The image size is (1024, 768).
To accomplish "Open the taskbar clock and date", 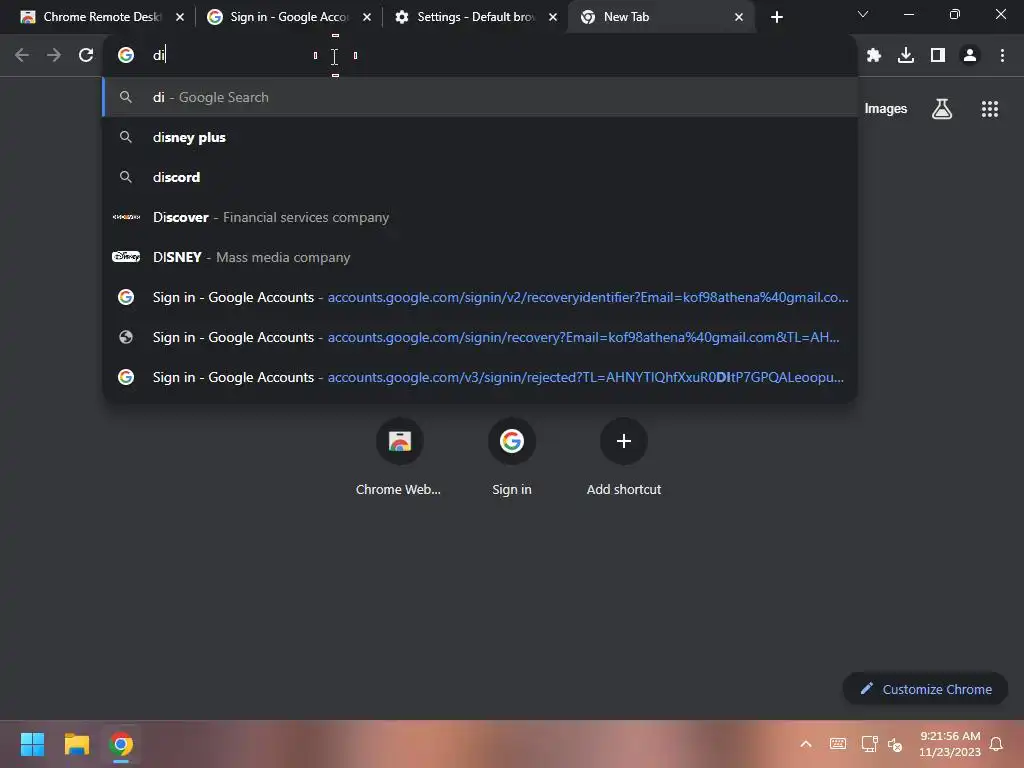I will click(x=950, y=744).
